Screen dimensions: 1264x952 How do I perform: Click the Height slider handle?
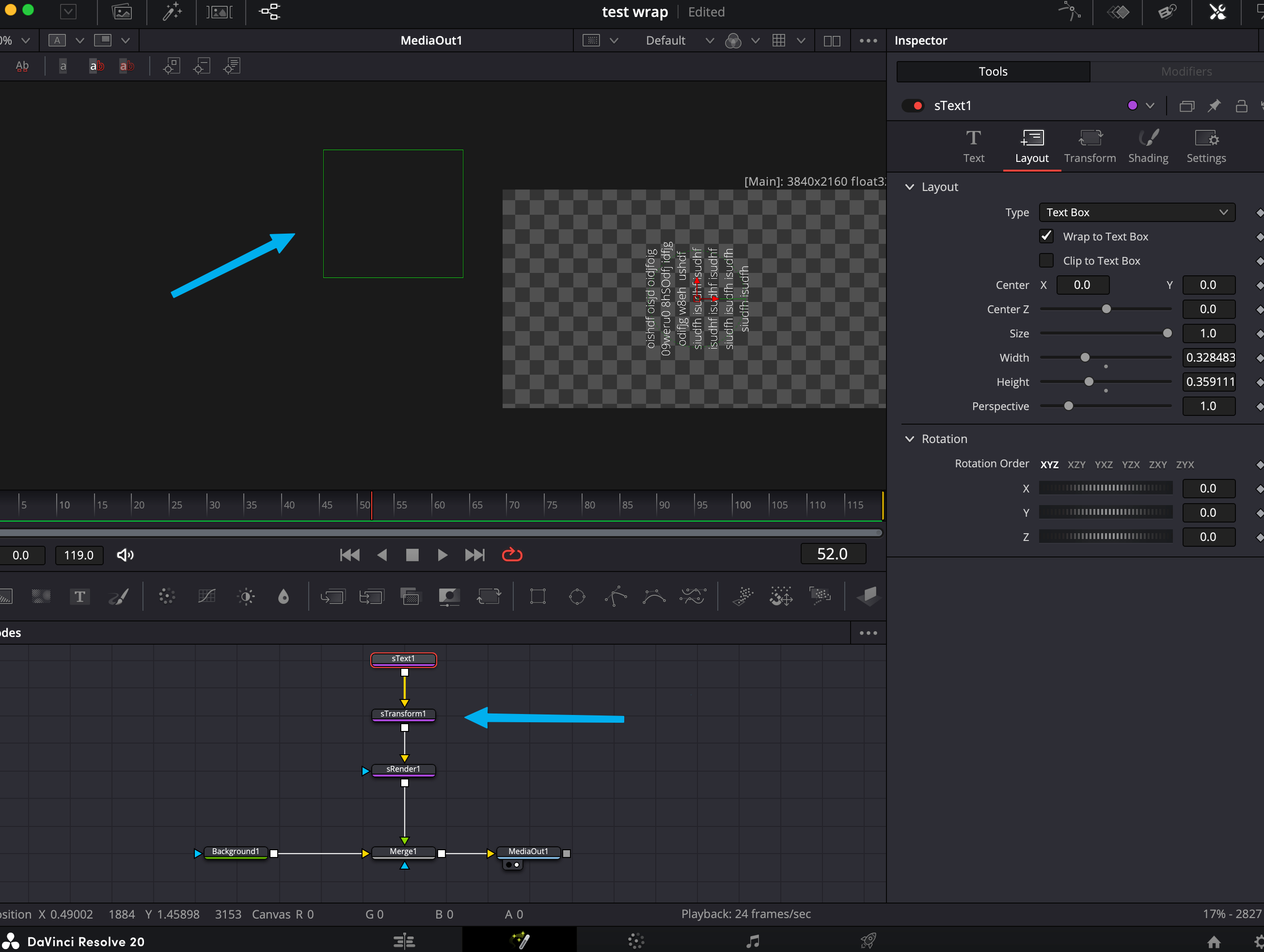tap(1089, 381)
